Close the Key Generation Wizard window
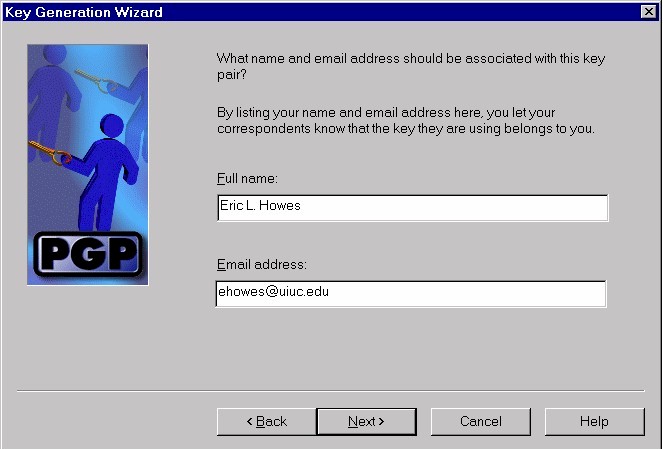 (649, 11)
